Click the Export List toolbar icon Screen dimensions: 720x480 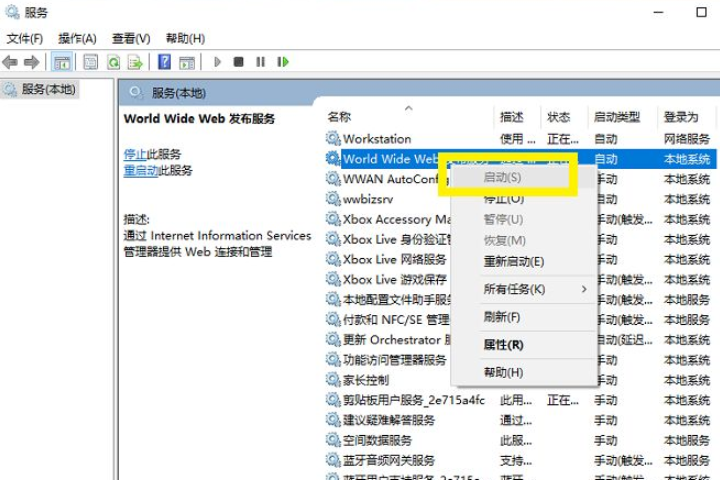click(x=135, y=62)
